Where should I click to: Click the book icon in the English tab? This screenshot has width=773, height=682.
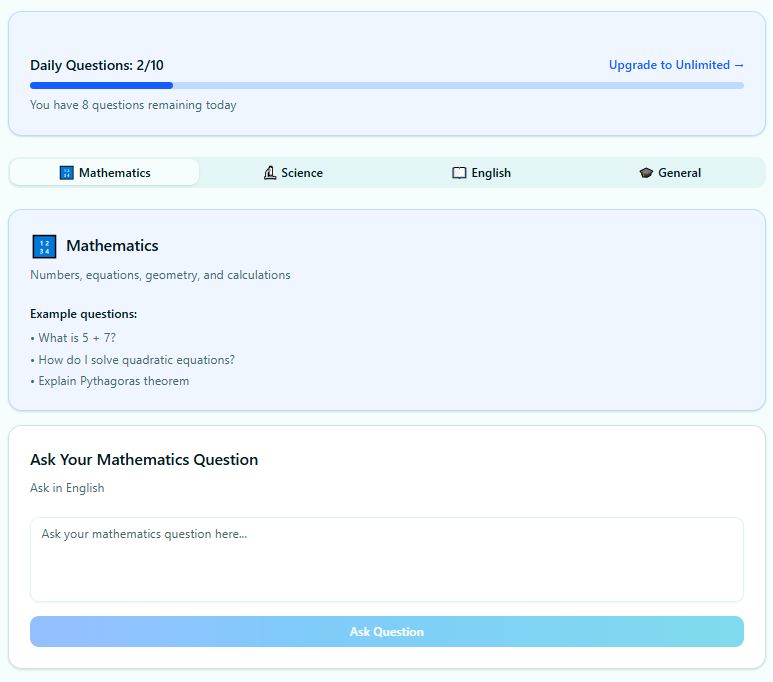(x=459, y=173)
